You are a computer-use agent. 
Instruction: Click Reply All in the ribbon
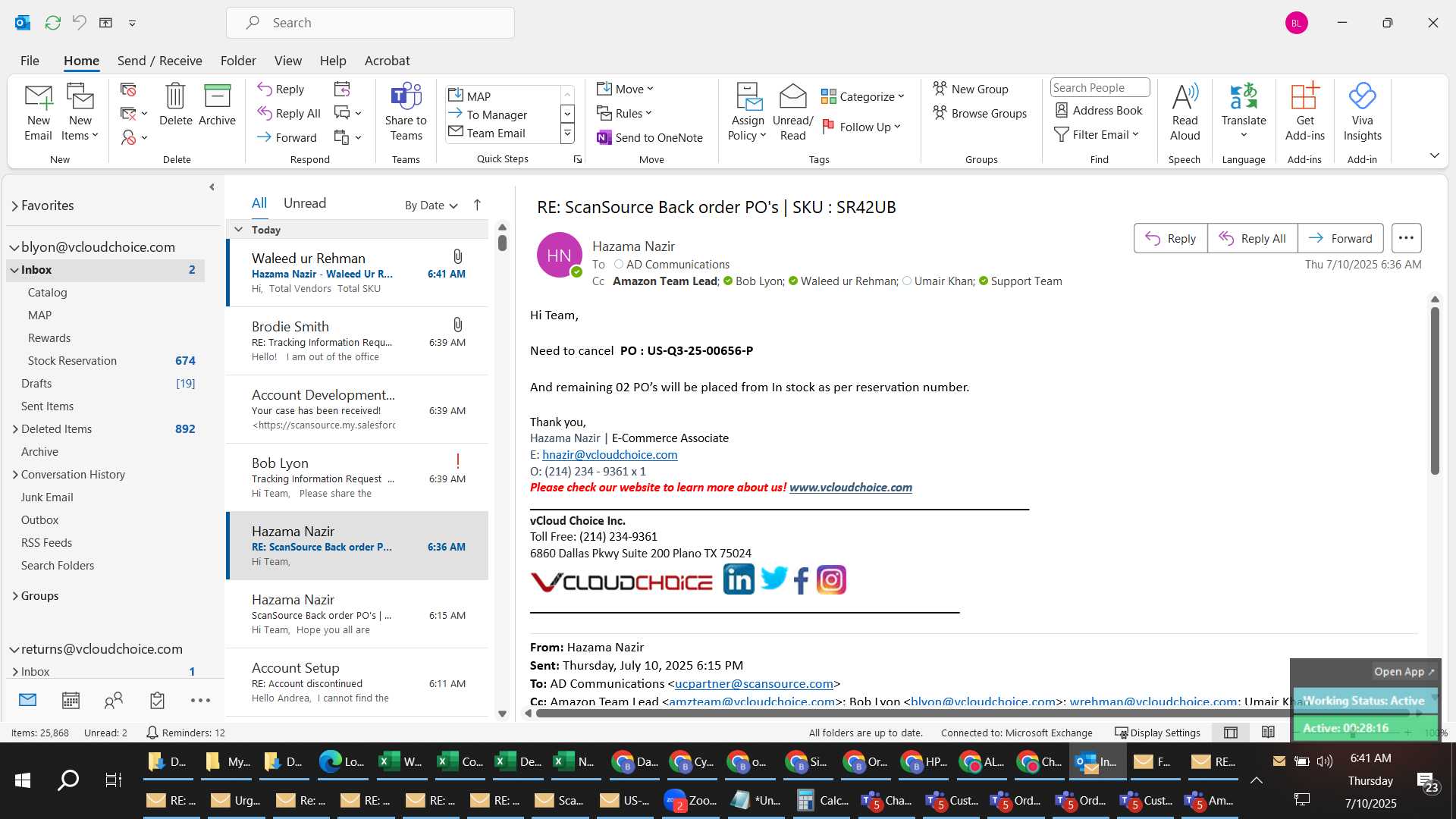tap(289, 113)
